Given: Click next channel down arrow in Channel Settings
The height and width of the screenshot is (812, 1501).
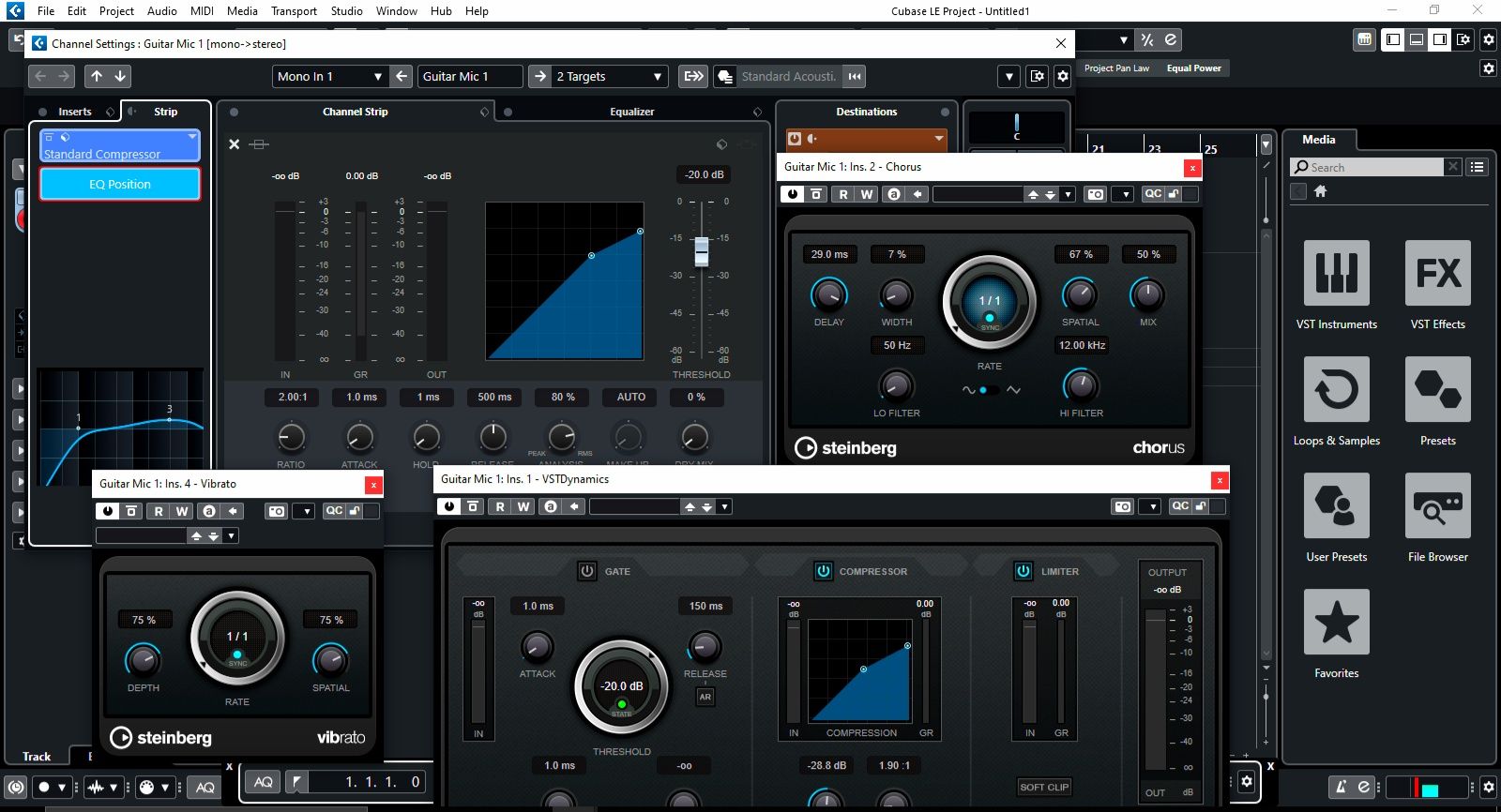Looking at the screenshot, I should 120,76.
